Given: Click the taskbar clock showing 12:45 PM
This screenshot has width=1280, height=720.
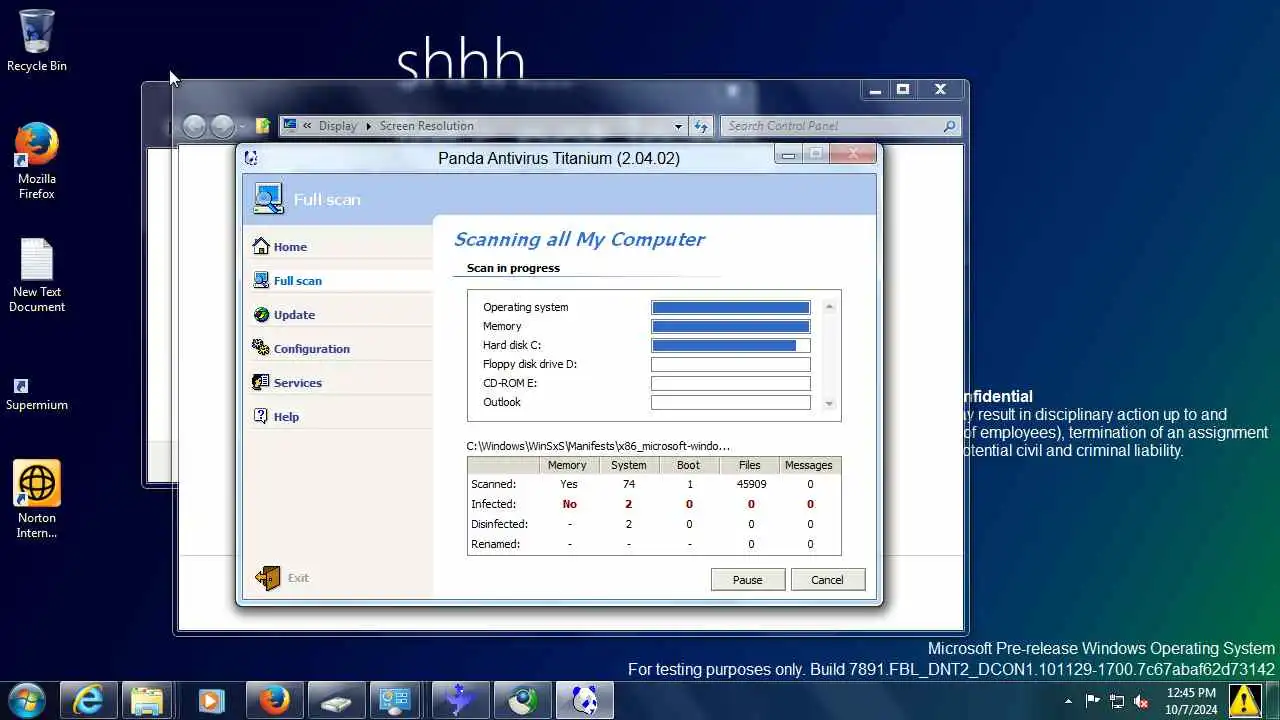Looking at the screenshot, I should tap(1192, 701).
